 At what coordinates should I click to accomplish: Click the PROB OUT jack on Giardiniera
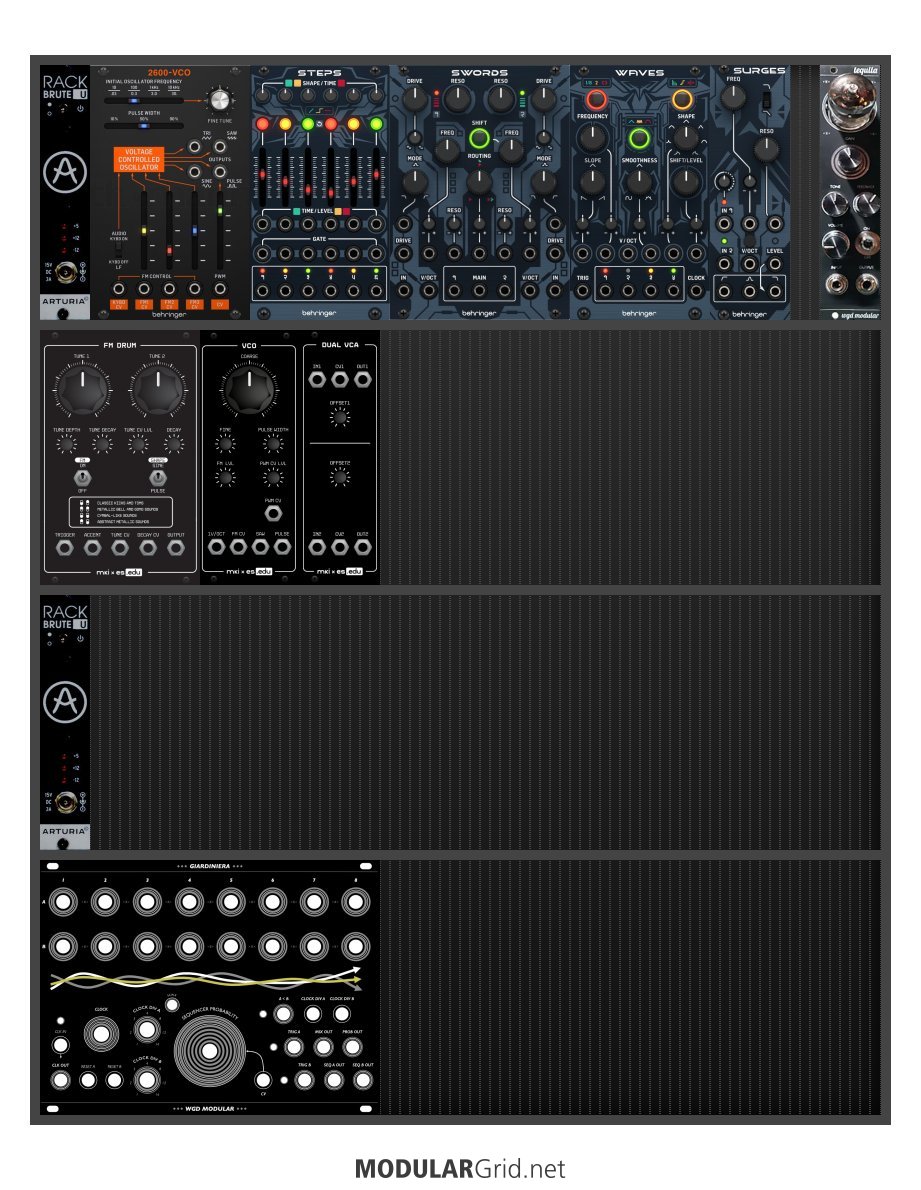pos(352,1047)
